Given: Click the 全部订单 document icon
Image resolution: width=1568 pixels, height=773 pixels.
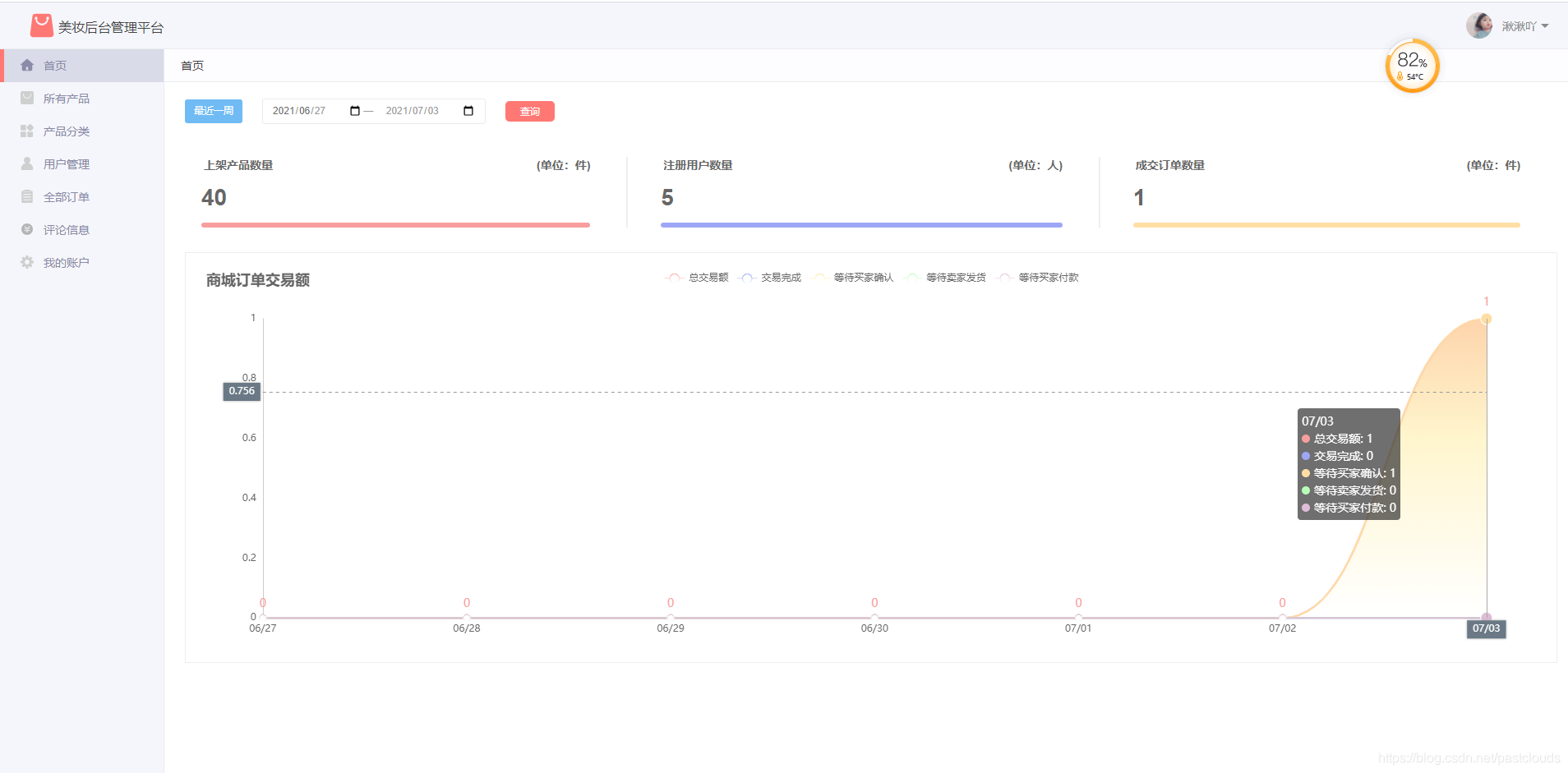Looking at the screenshot, I should pyautogui.click(x=27, y=196).
